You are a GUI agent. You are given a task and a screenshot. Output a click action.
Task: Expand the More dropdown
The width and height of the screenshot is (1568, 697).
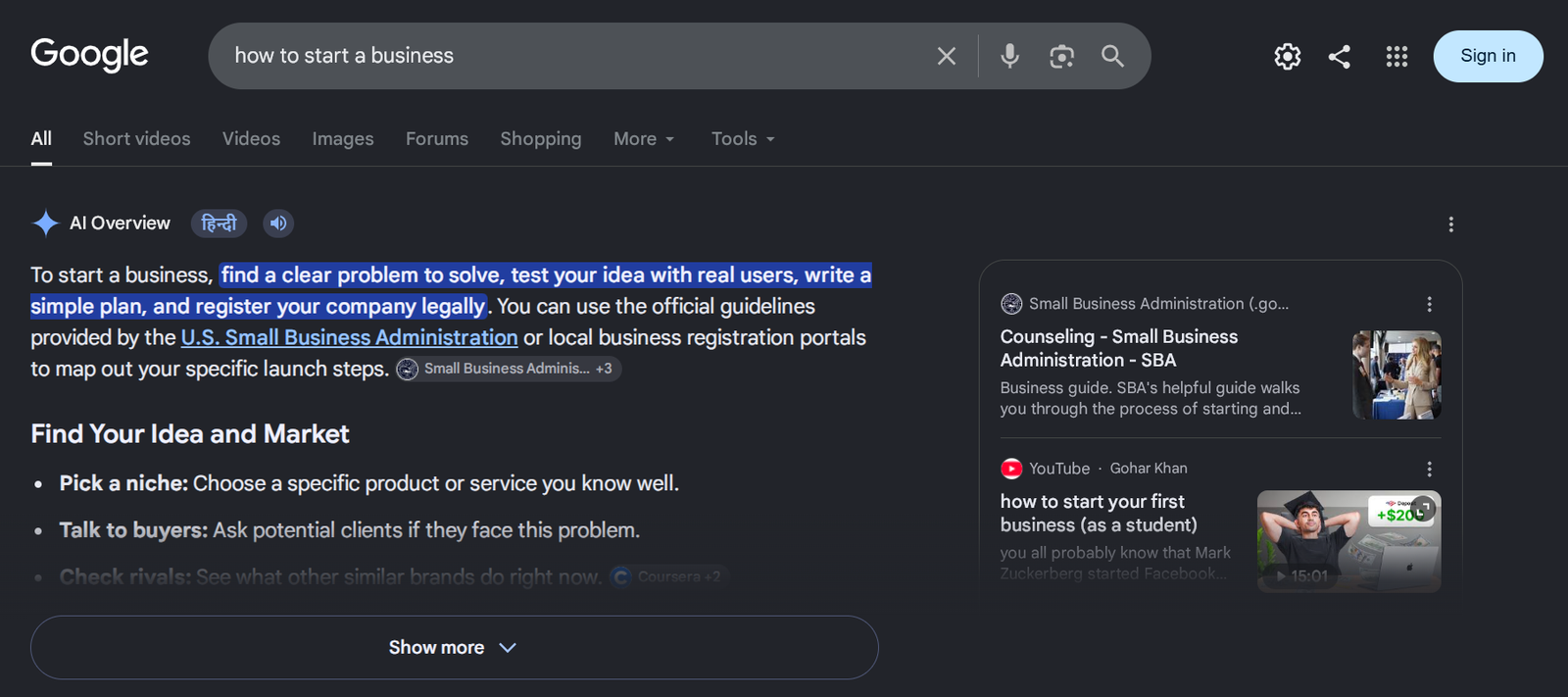click(644, 139)
